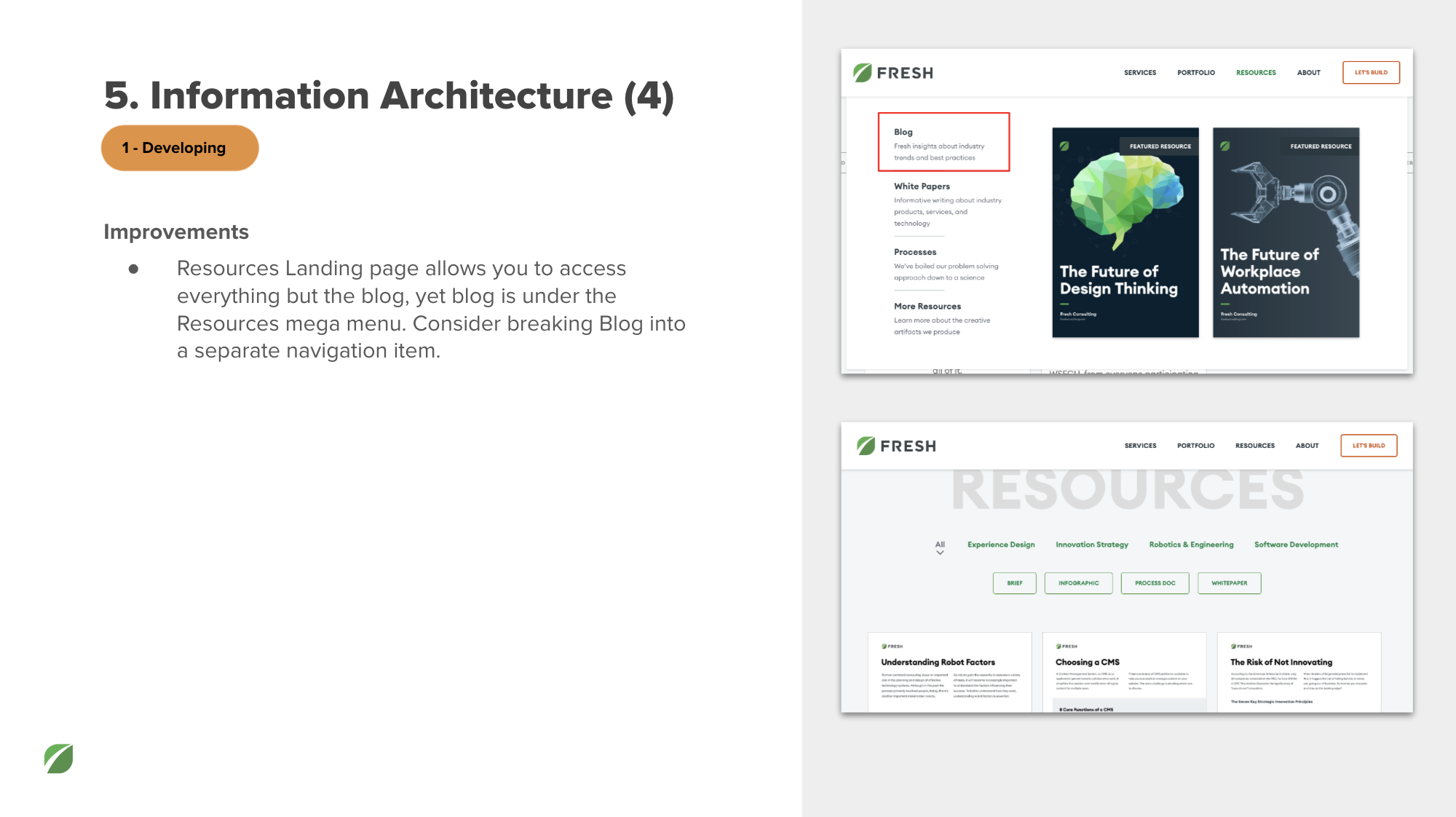
Task: Click the FRESH logo in the bottom screenshot header
Action: [896, 446]
